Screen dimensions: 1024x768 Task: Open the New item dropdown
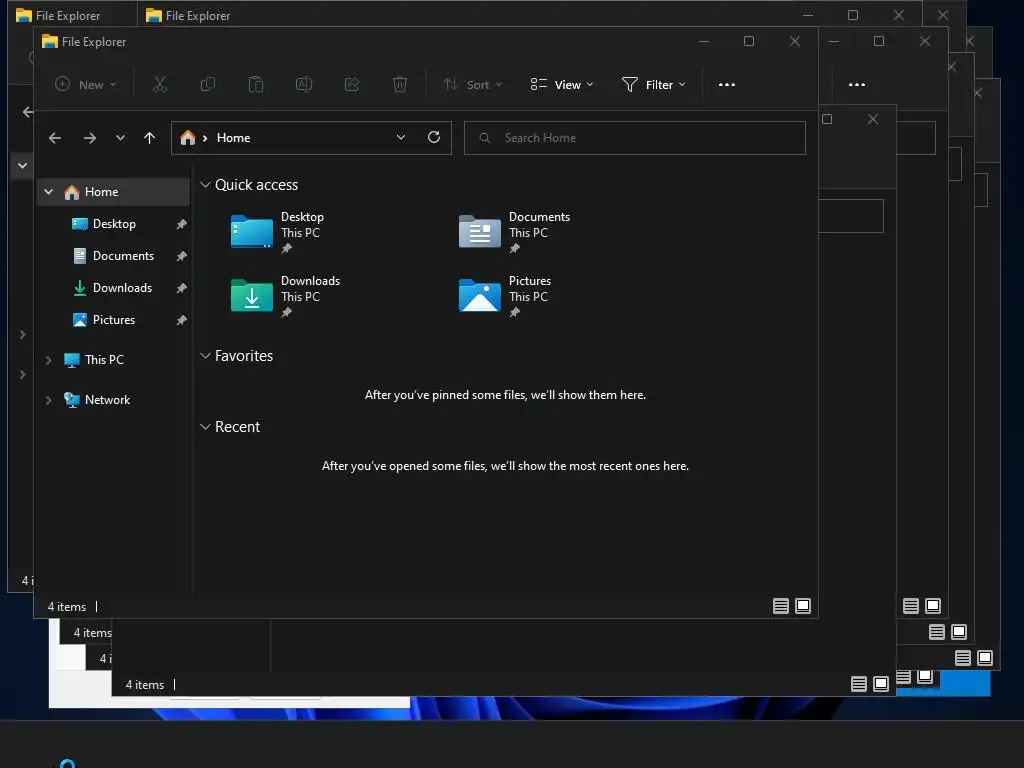click(86, 84)
